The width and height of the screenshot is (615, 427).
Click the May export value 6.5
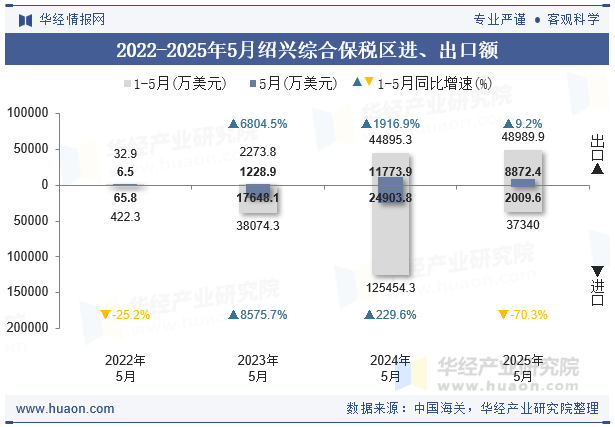pos(125,172)
